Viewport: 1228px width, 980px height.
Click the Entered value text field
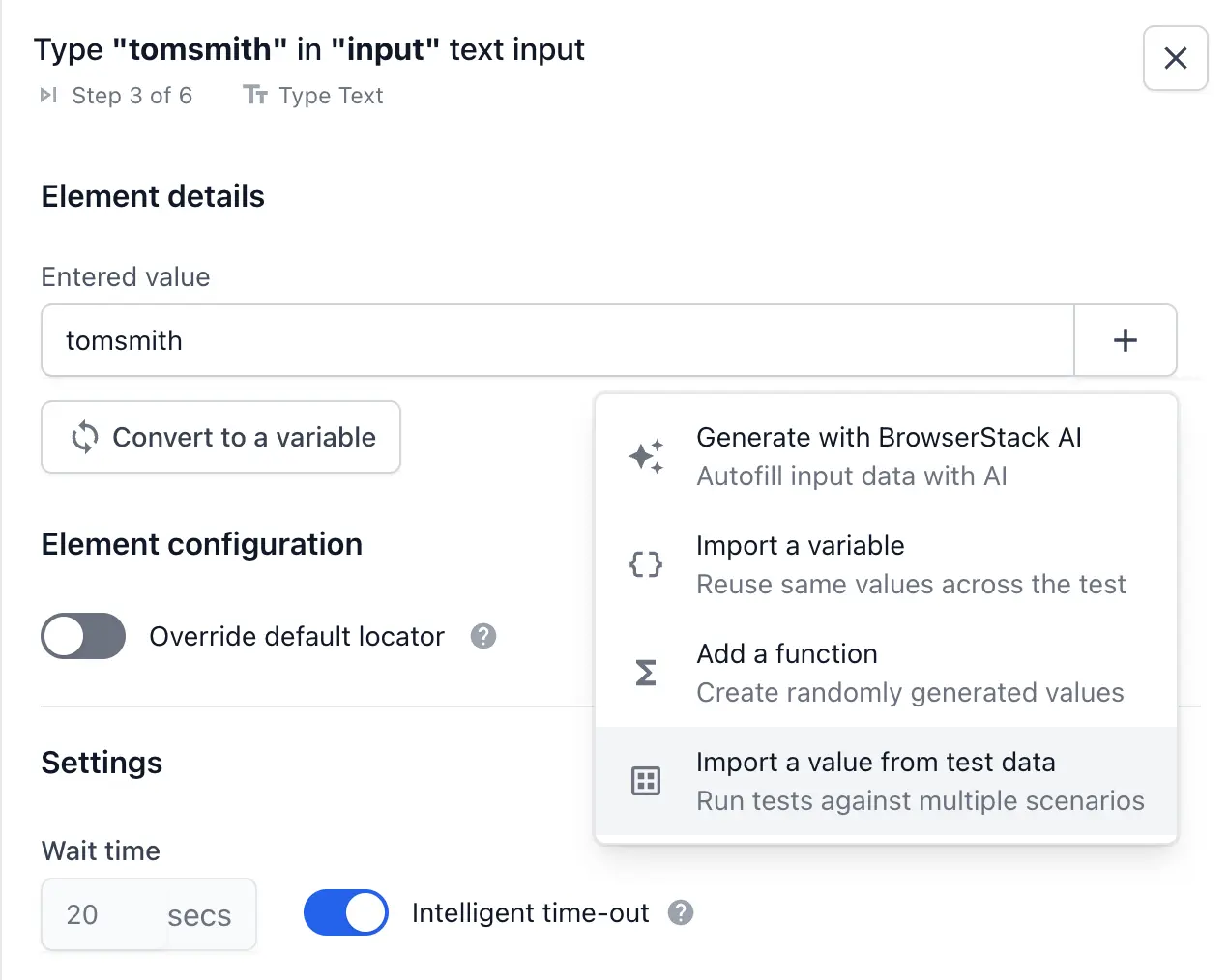pyautogui.click(x=557, y=340)
